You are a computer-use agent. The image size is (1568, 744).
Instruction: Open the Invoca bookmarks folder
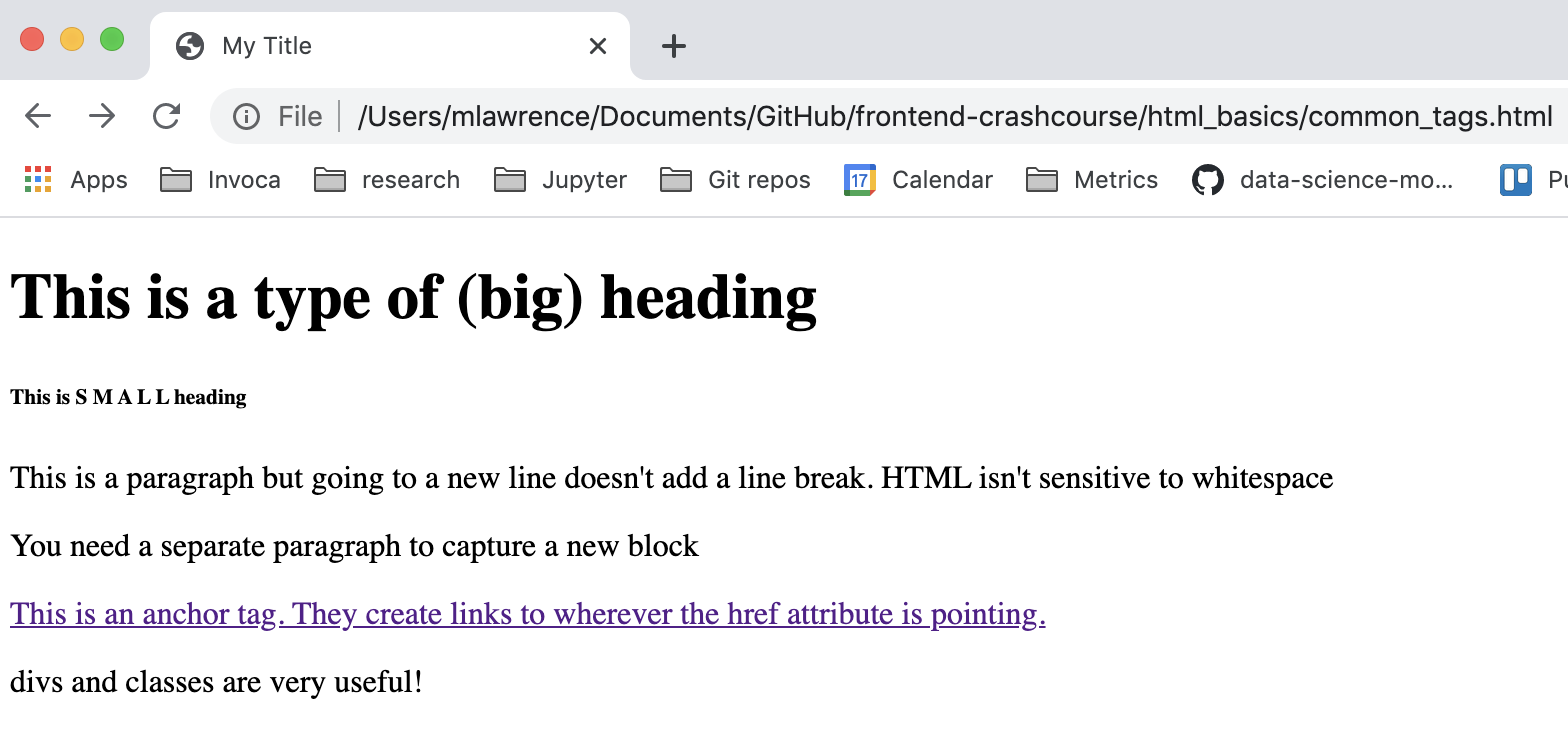tap(221, 180)
